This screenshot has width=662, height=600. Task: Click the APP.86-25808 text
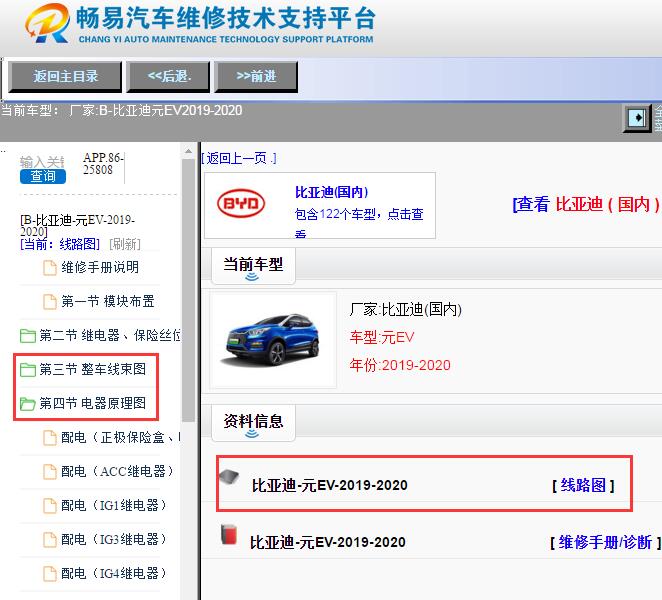103,164
